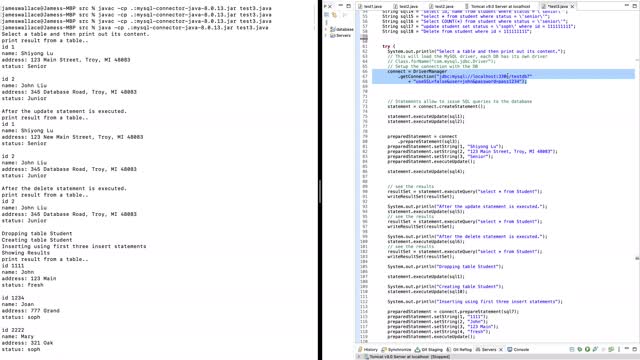The width and height of the screenshot is (640, 360).
Task: Click the 'id 1111' line in terminal
Action: coord(13,266)
